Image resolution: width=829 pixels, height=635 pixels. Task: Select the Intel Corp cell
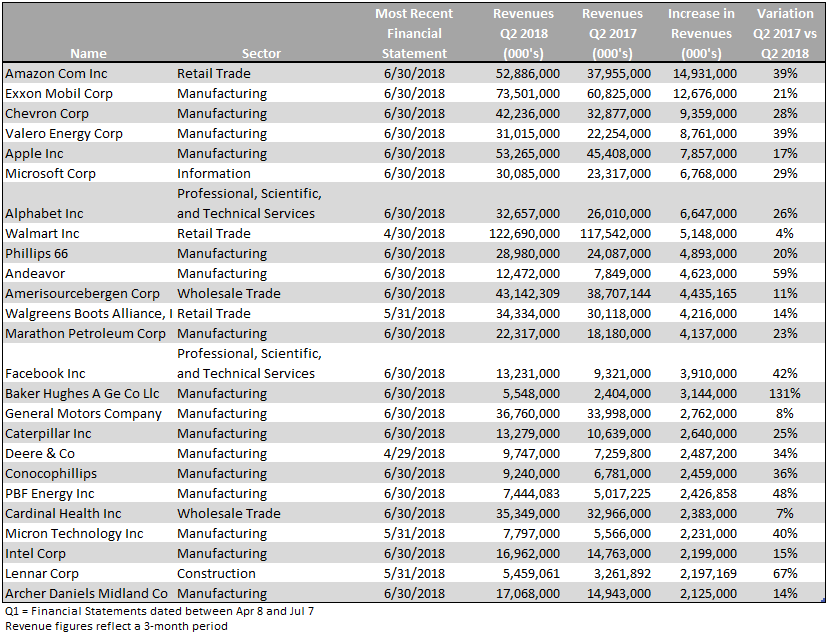tap(35, 554)
